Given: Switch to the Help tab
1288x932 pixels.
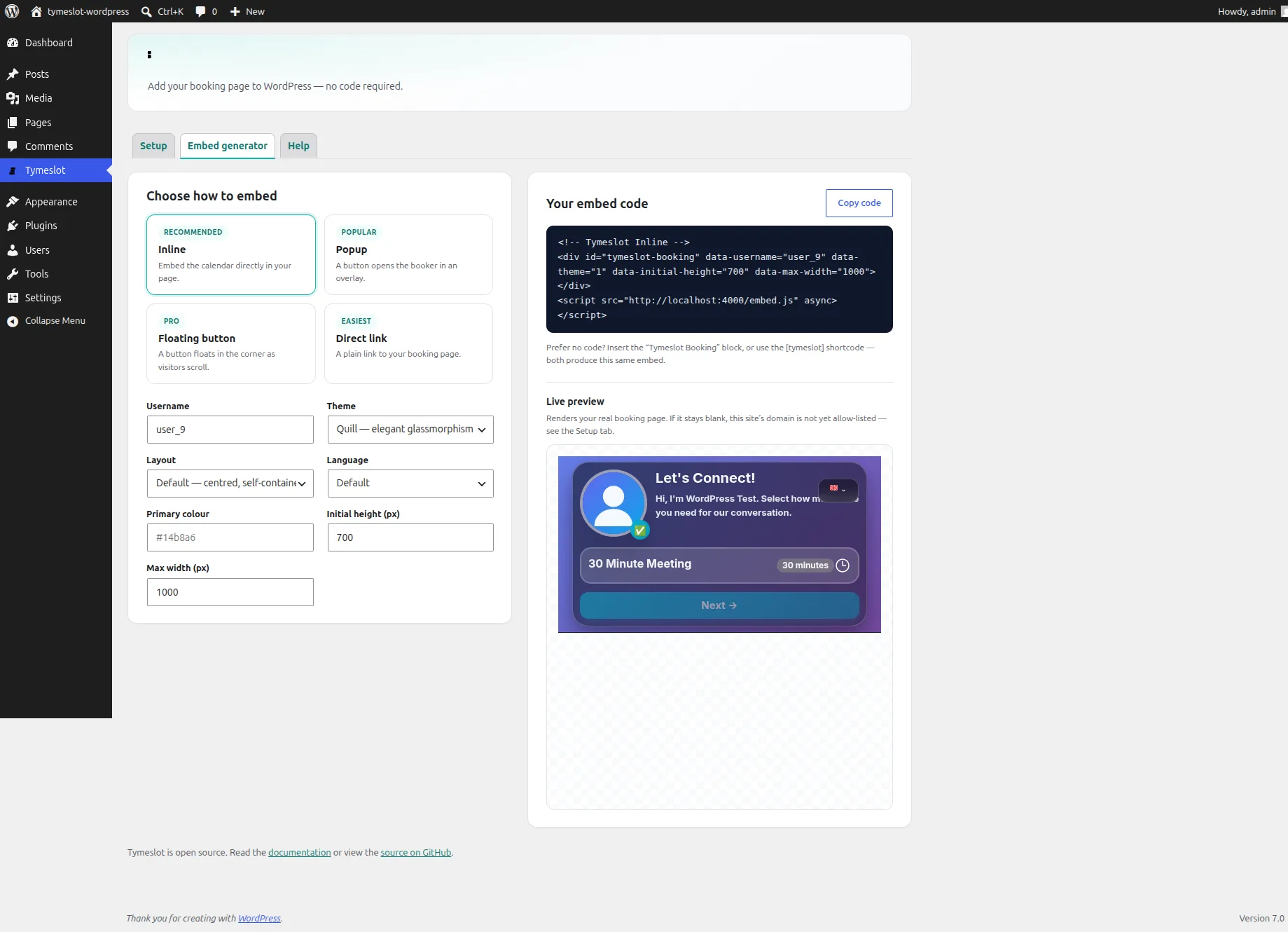Looking at the screenshot, I should pos(298,146).
